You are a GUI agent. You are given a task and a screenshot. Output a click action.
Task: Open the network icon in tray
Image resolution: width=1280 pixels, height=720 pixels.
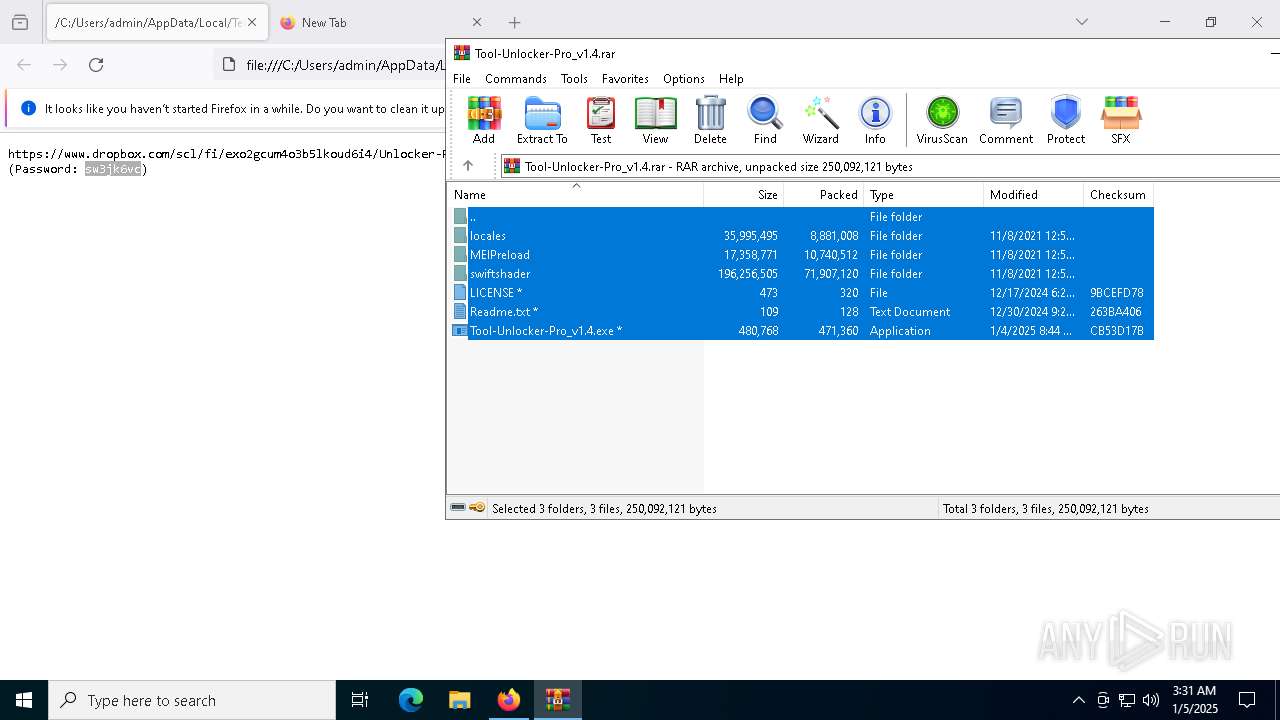coord(1127,700)
